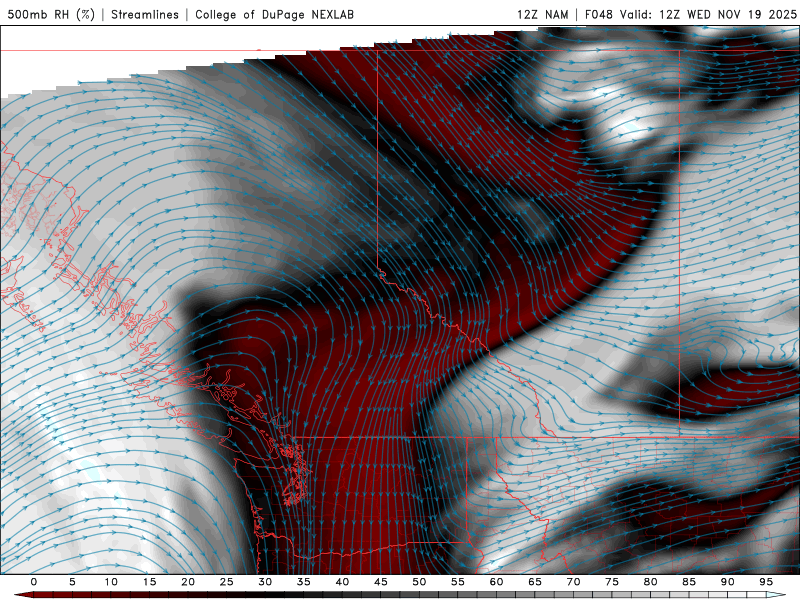Click the 'College of DuPage NEXLAB' text
Viewport: 800px width, 600px height.
point(274,14)
